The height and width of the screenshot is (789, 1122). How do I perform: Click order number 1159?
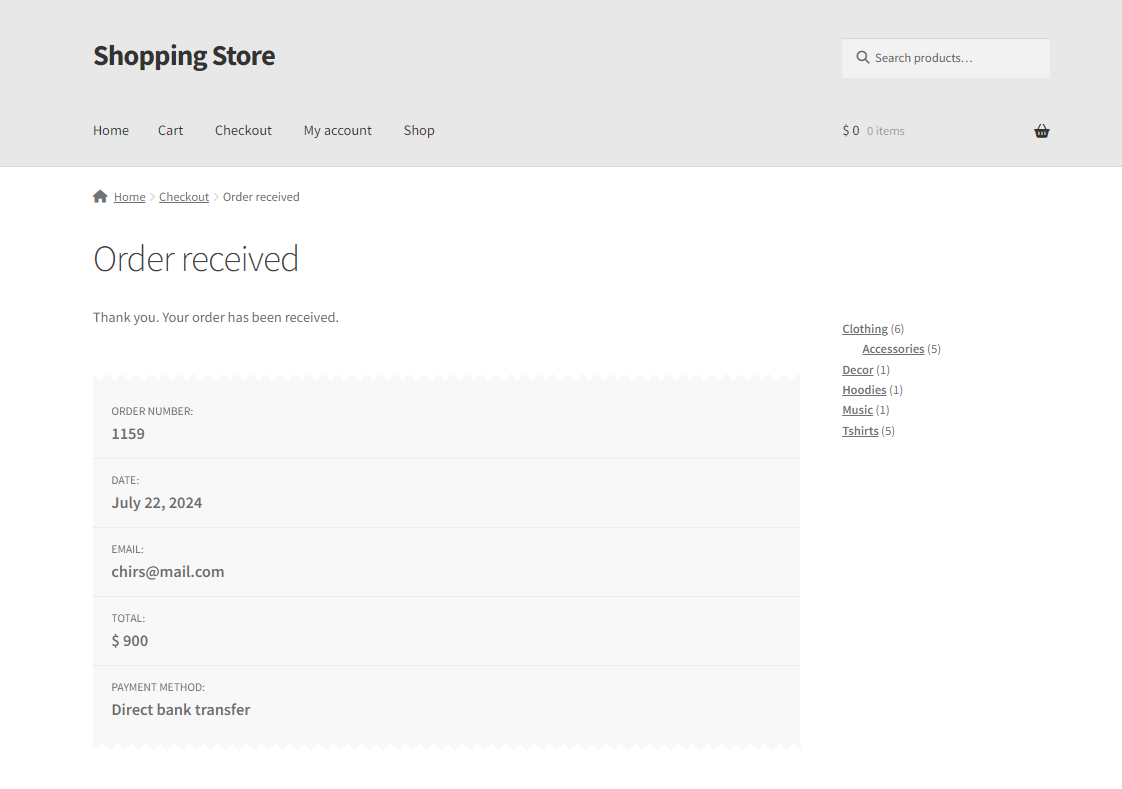coord(128,433)
